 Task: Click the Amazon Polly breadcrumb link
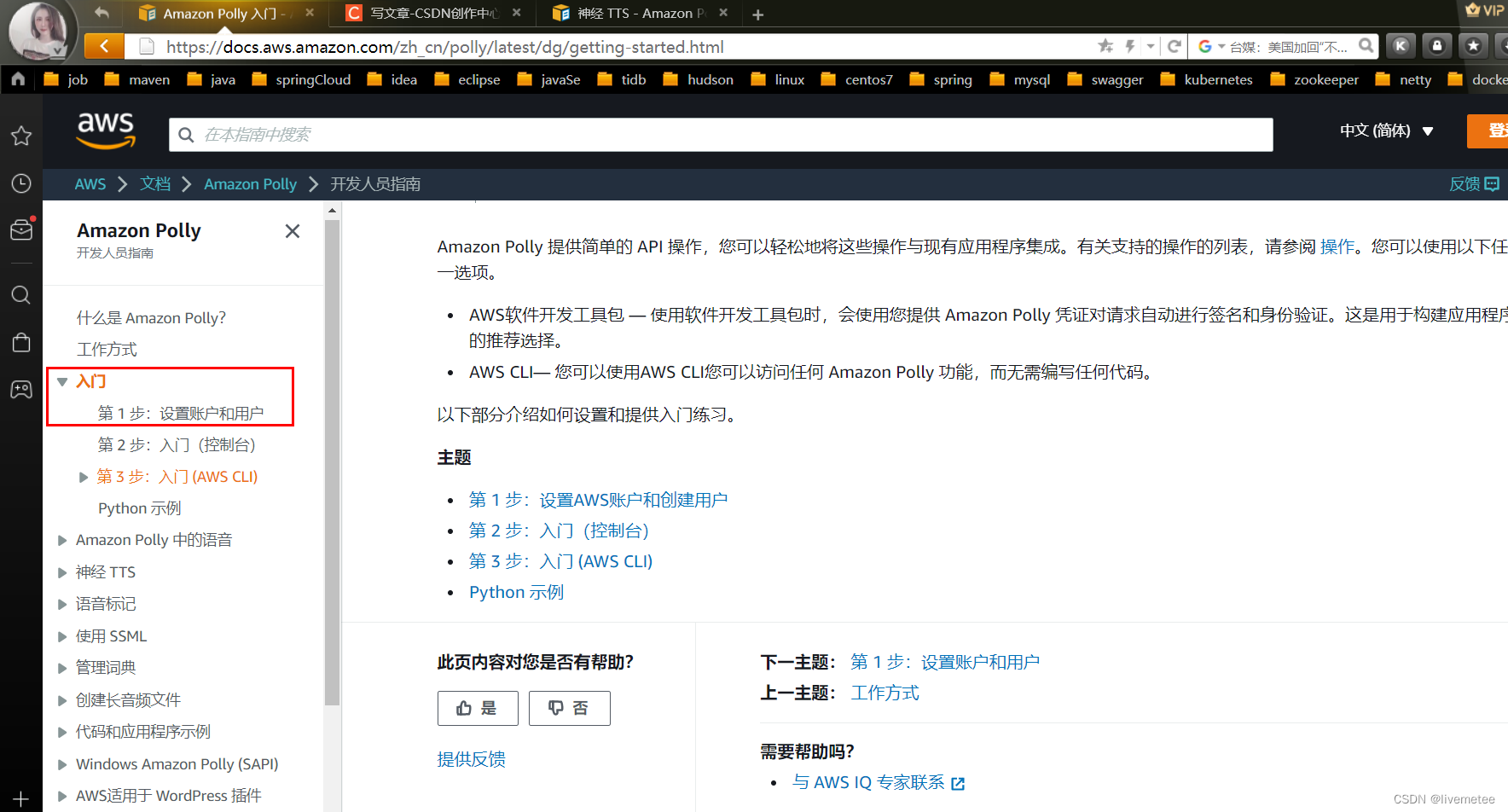250,184
